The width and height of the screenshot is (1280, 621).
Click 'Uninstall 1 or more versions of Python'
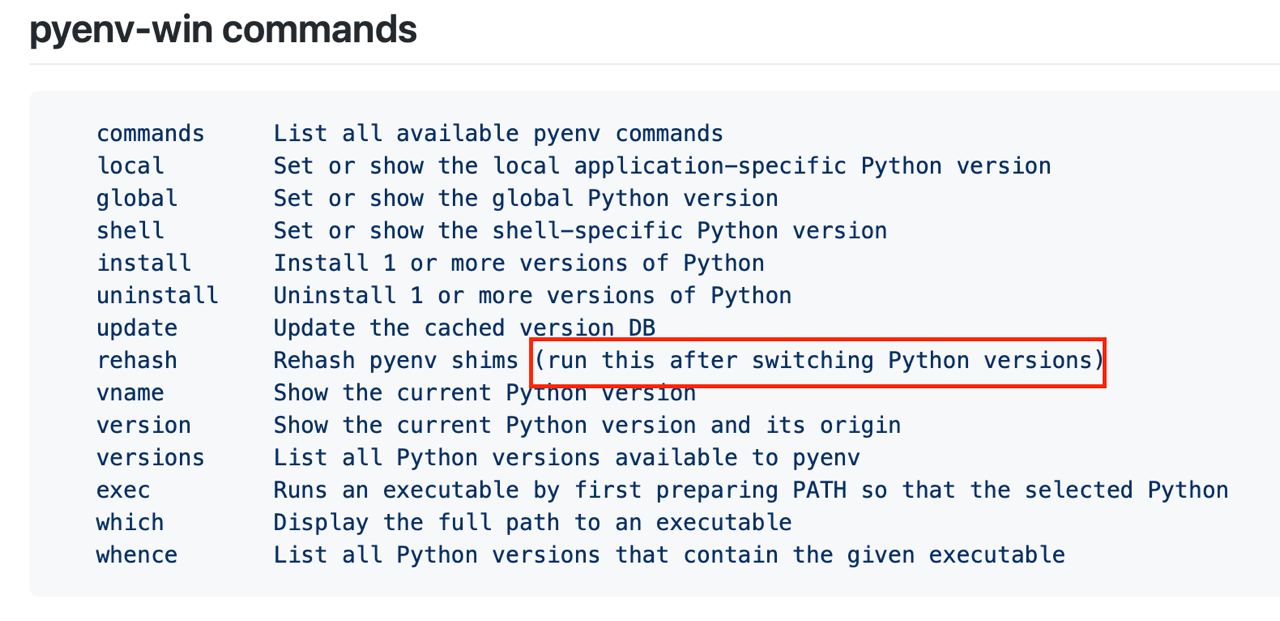tap(533, 296)
